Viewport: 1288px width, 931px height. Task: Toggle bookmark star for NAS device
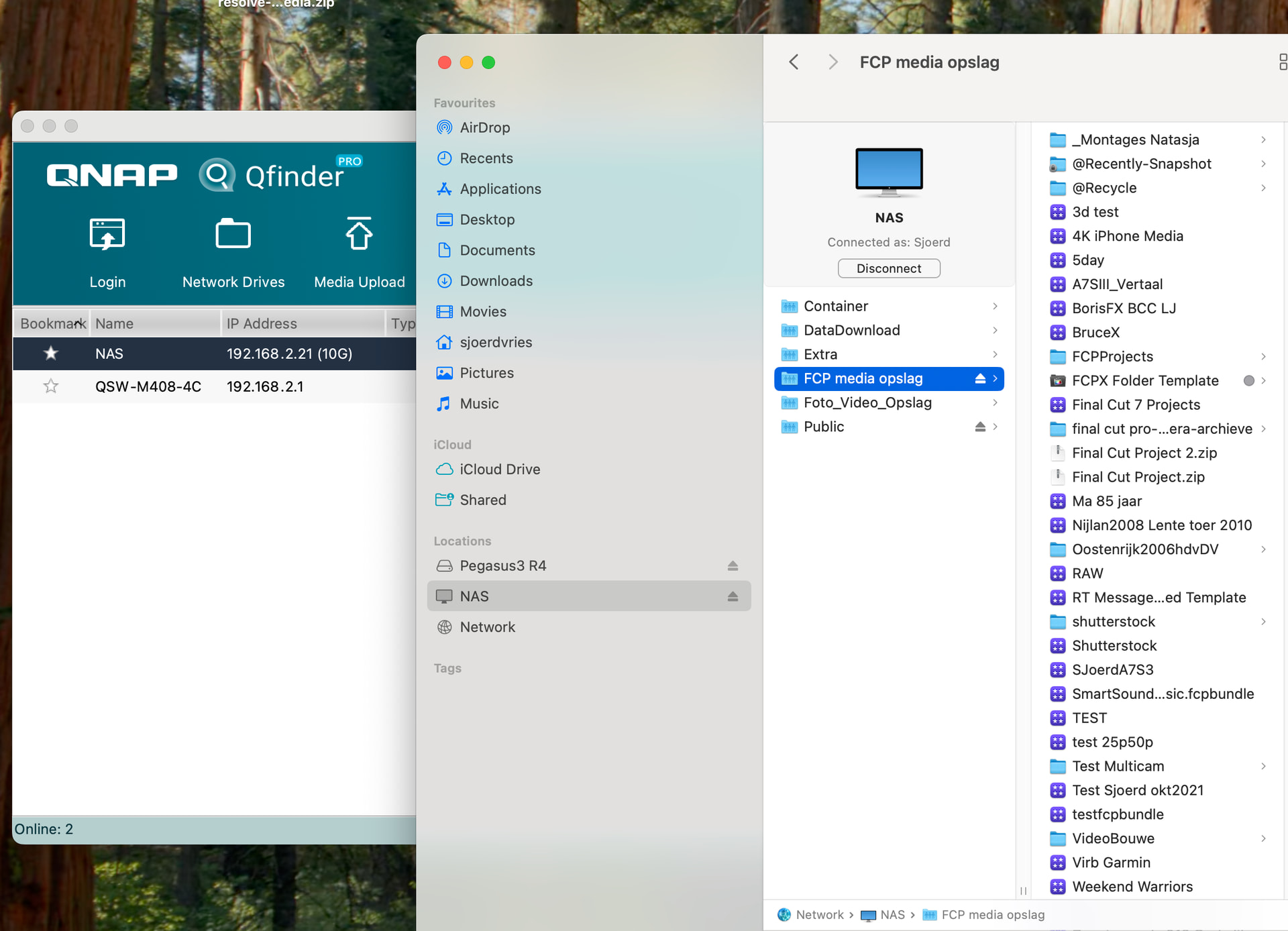tap(51, 353)
